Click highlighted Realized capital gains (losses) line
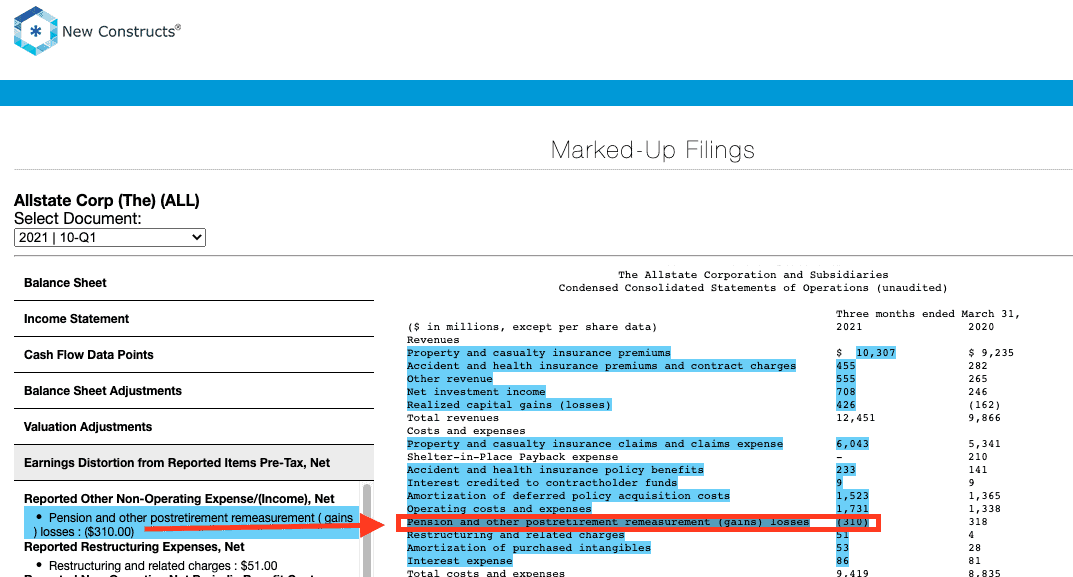1073x577 pixels. pos(509,405)
